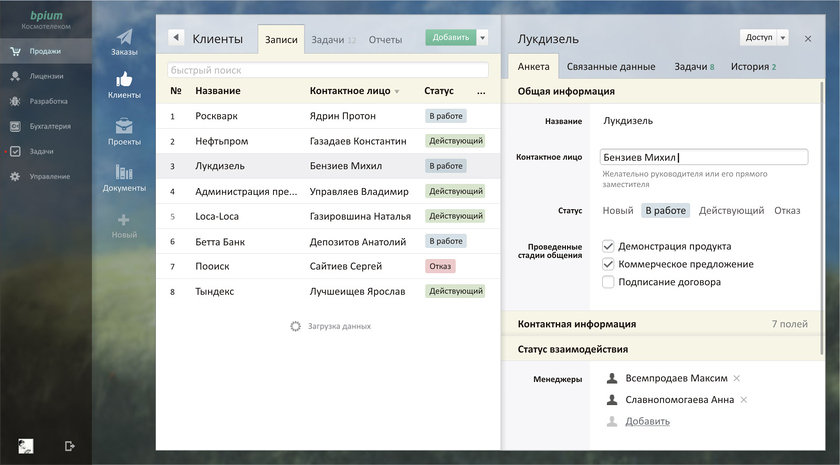
Task: Click the back arrow beside Клиенты
Action: tap(176, 38)
